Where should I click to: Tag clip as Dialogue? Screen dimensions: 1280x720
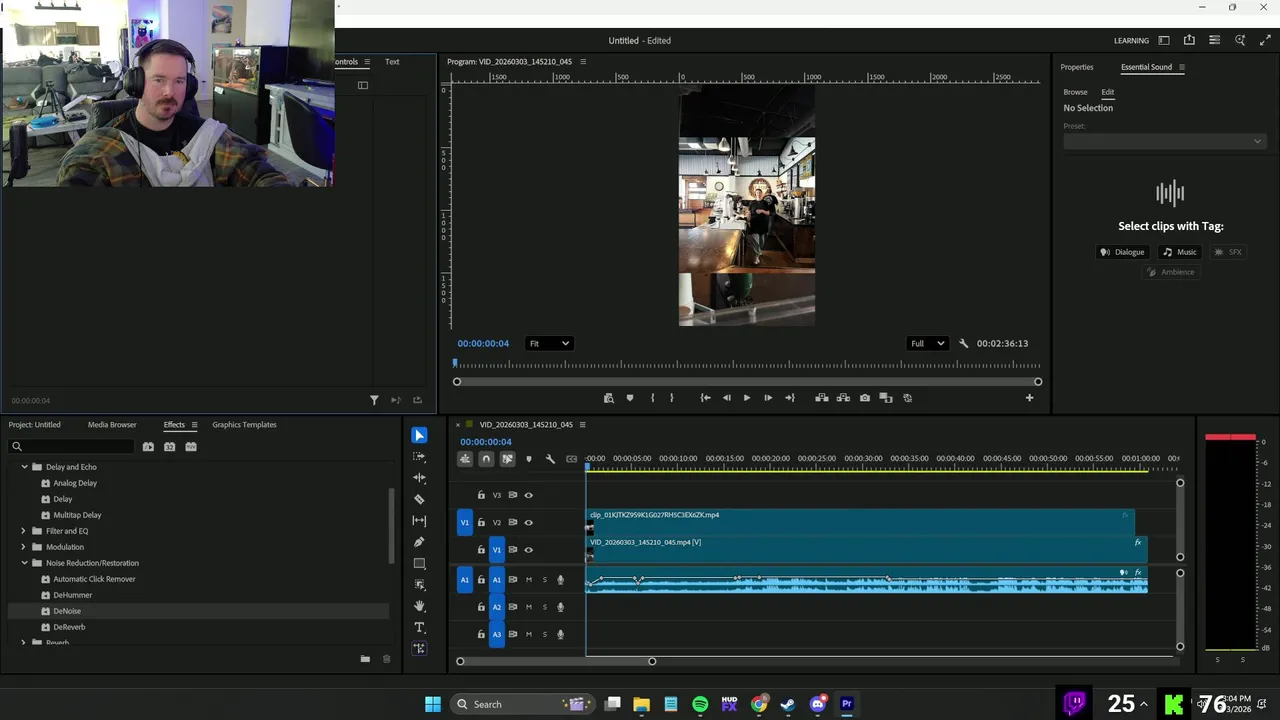1122,252
